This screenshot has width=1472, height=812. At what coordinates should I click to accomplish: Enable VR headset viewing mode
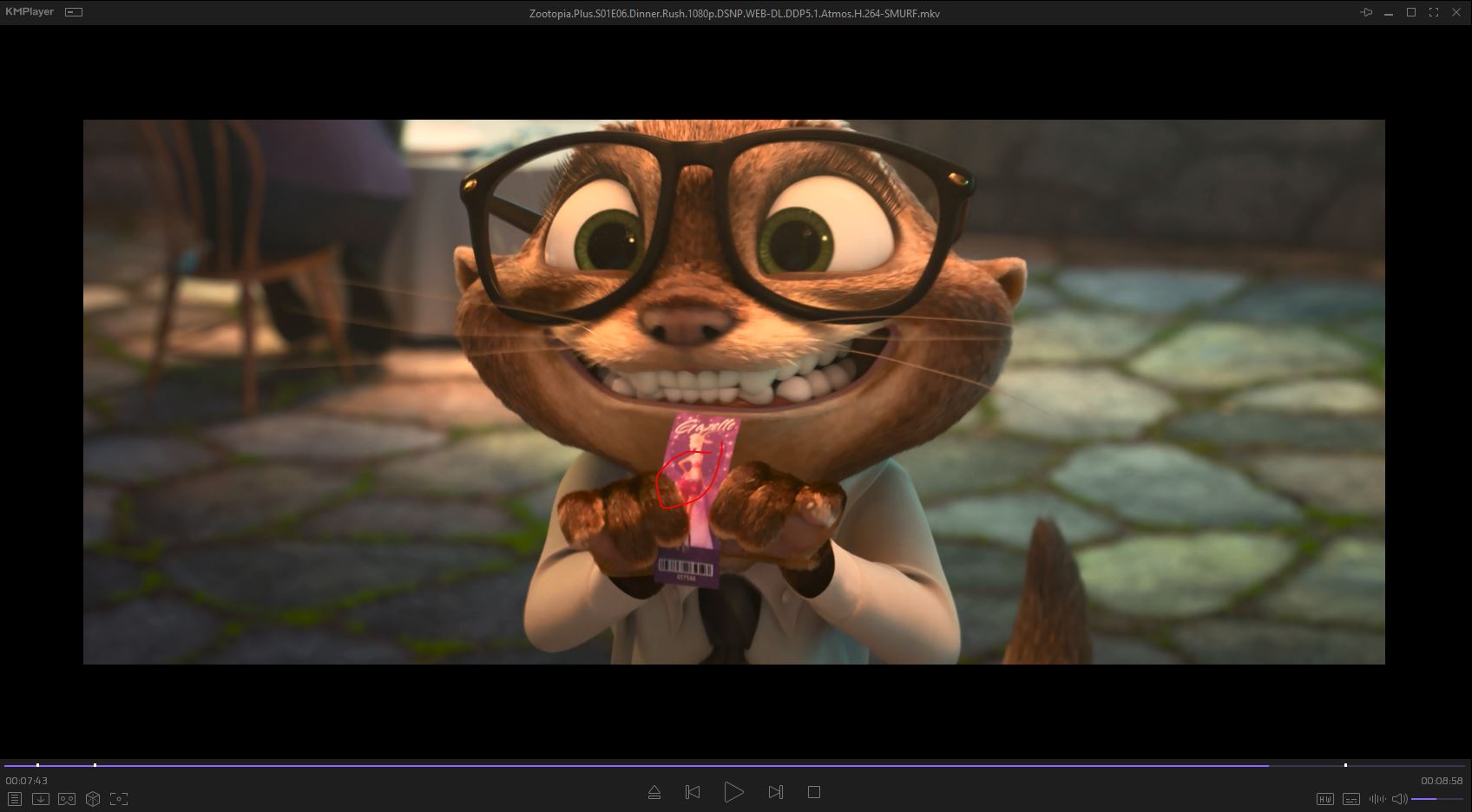(66, 799)
